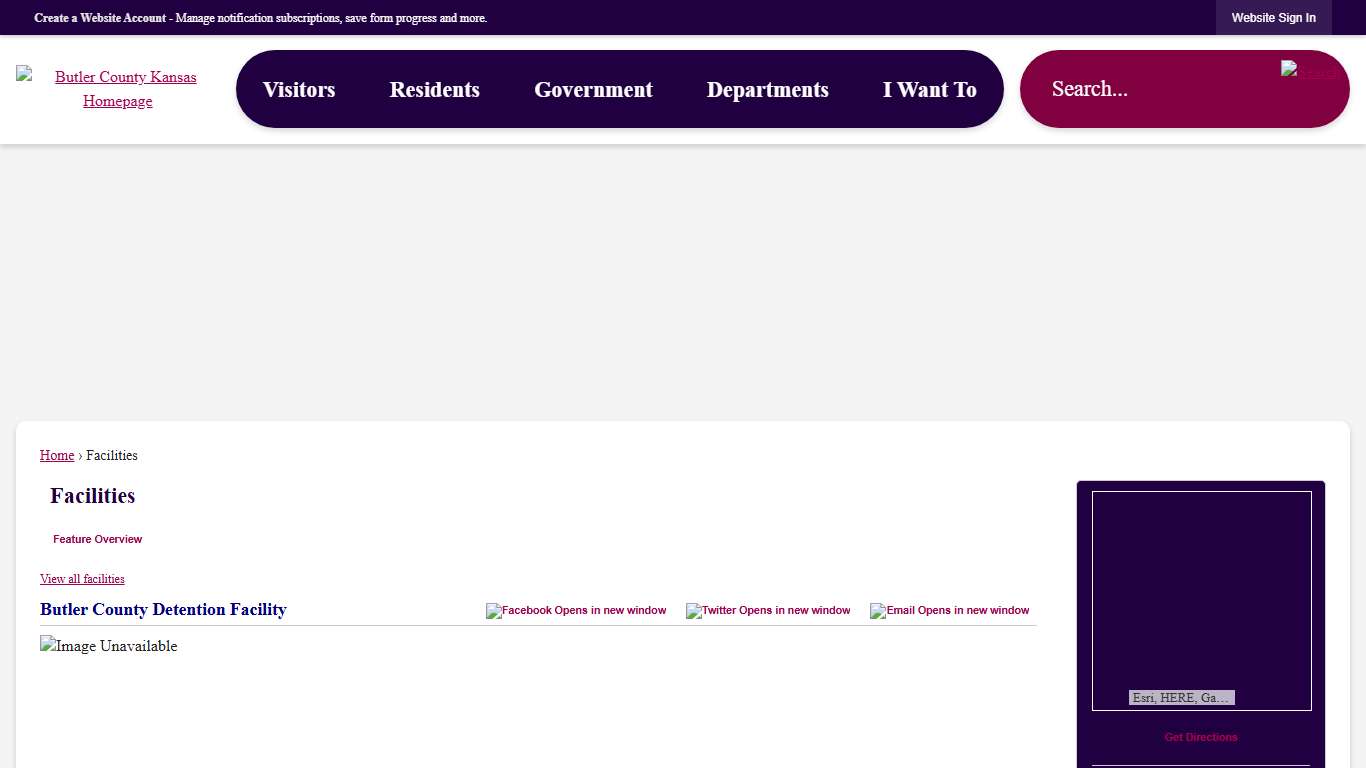This screenshot has width=1366, height=768.
Task: Expand the I Want To menu
Action: coord(929,90)
